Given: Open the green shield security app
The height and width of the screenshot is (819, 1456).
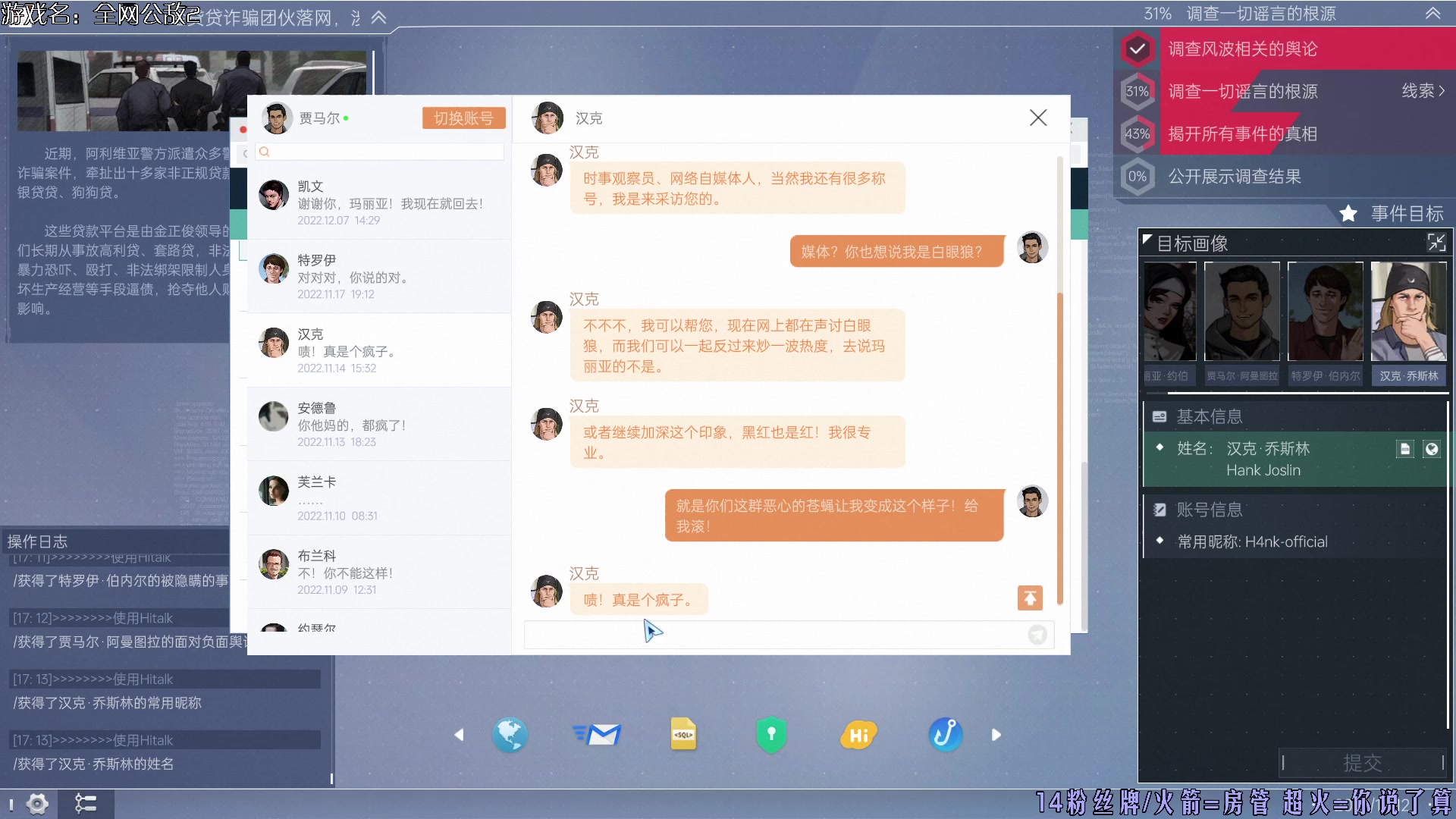Looking at the screenshot, I should [770, 734].
